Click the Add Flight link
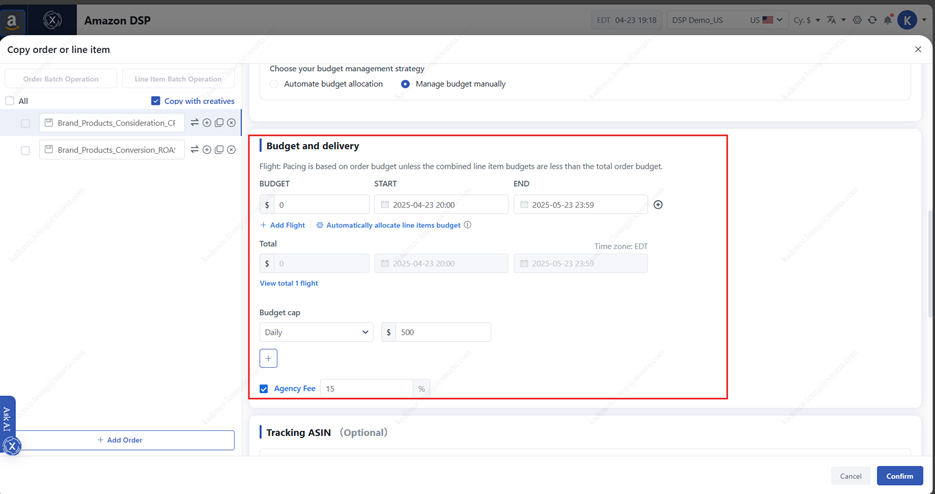 point(283,225)
